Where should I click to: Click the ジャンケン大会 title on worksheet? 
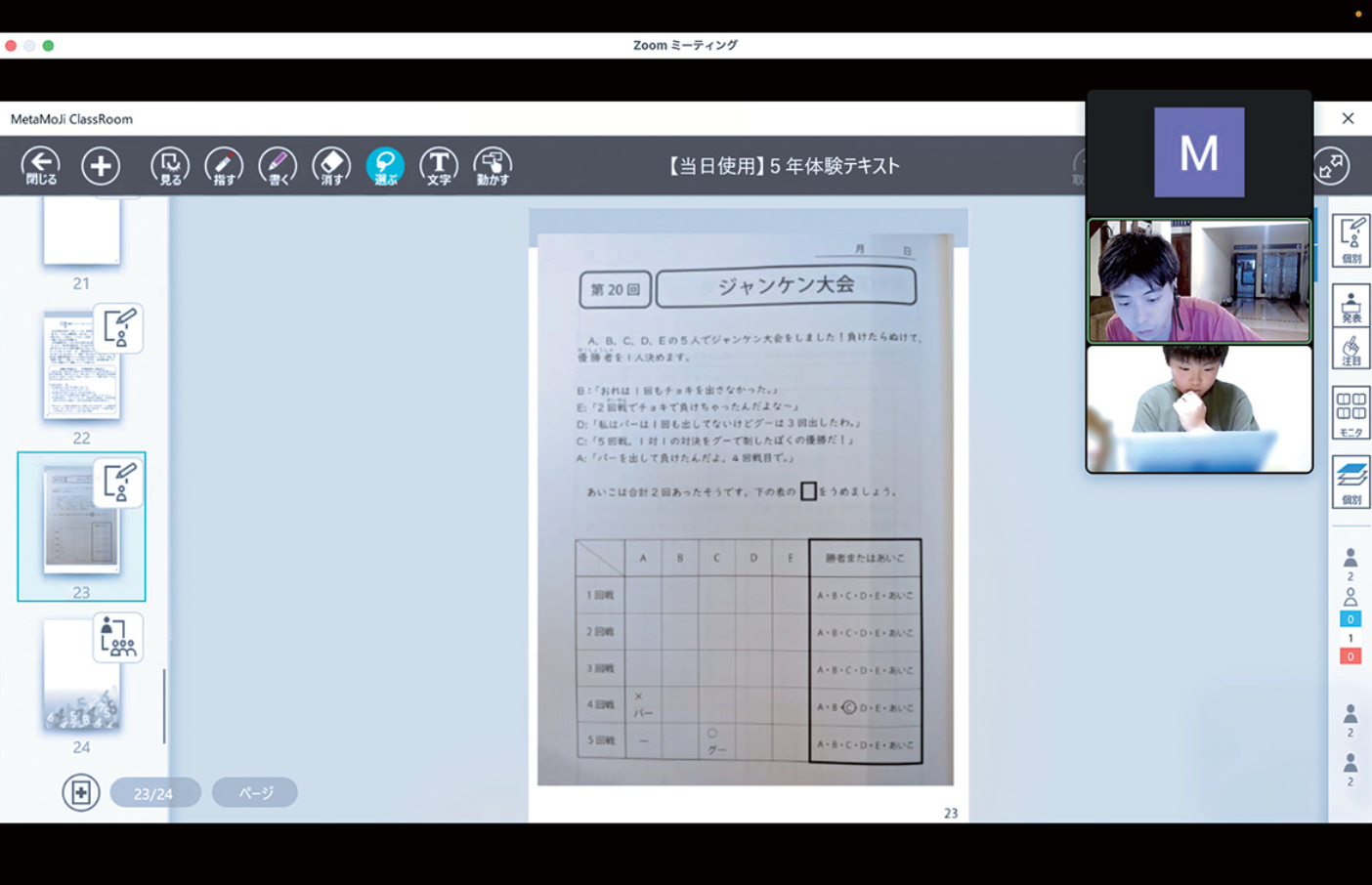(x=787, y=286)
